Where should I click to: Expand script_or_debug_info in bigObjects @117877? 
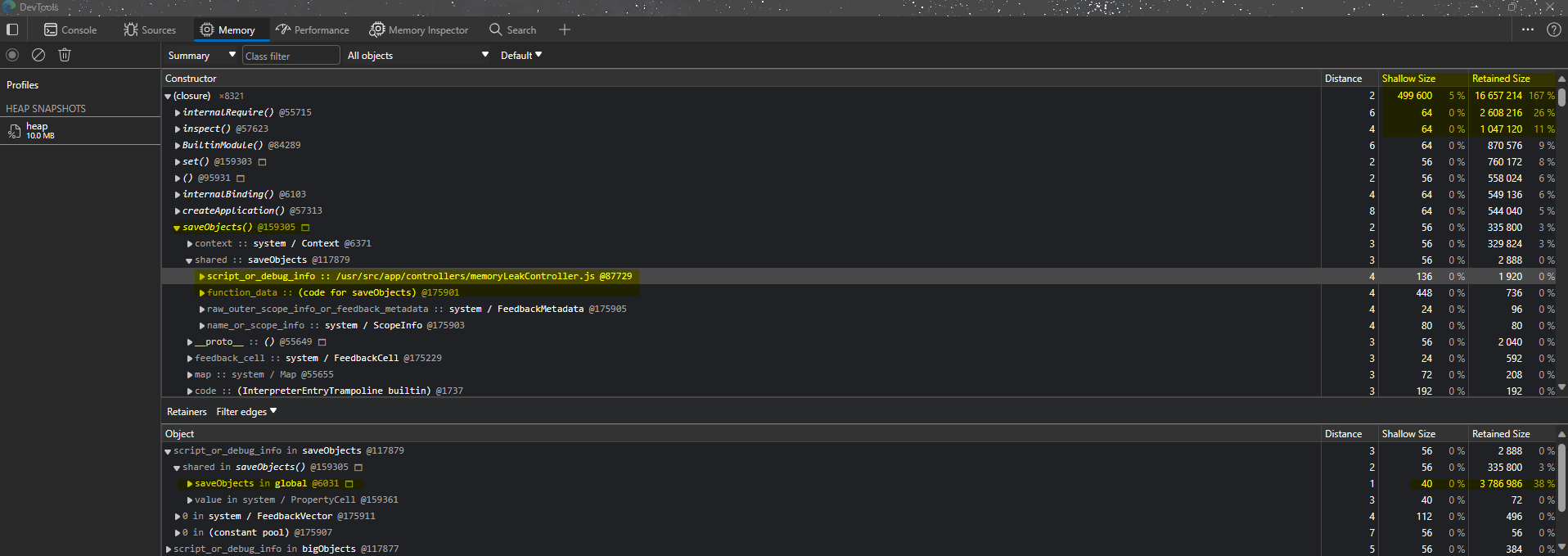(169, 549)
